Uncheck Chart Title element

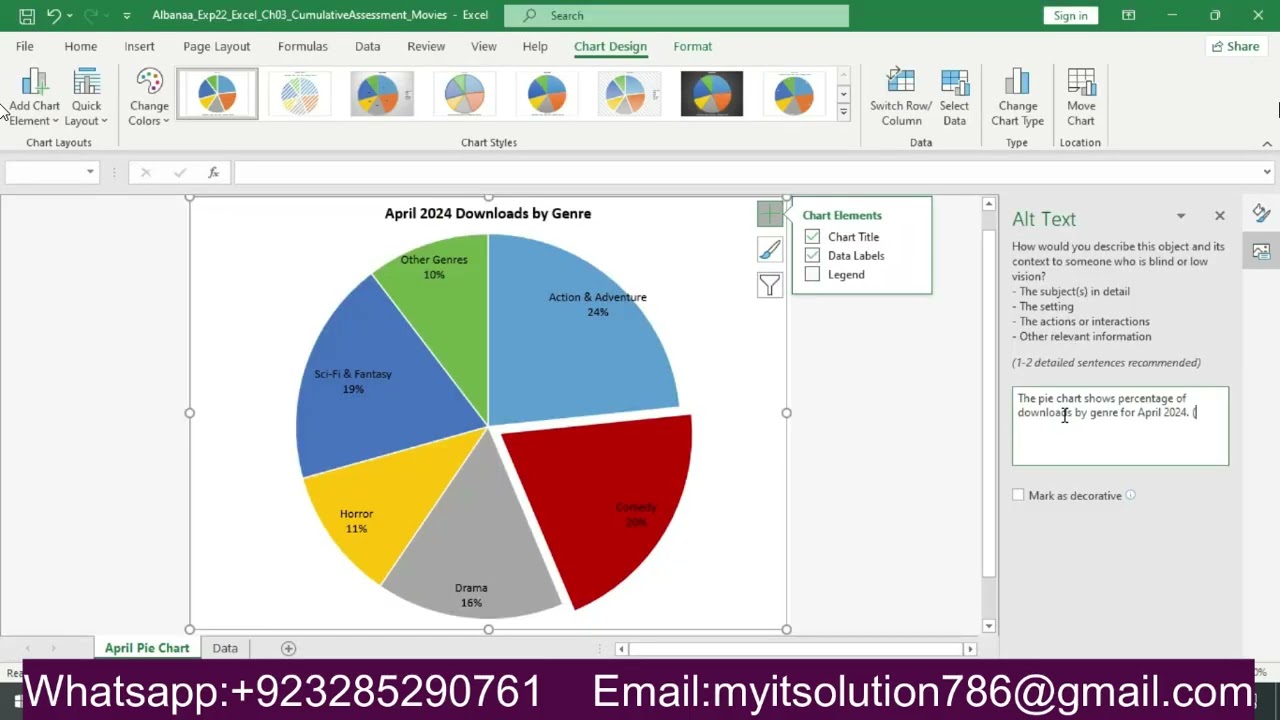812,237
